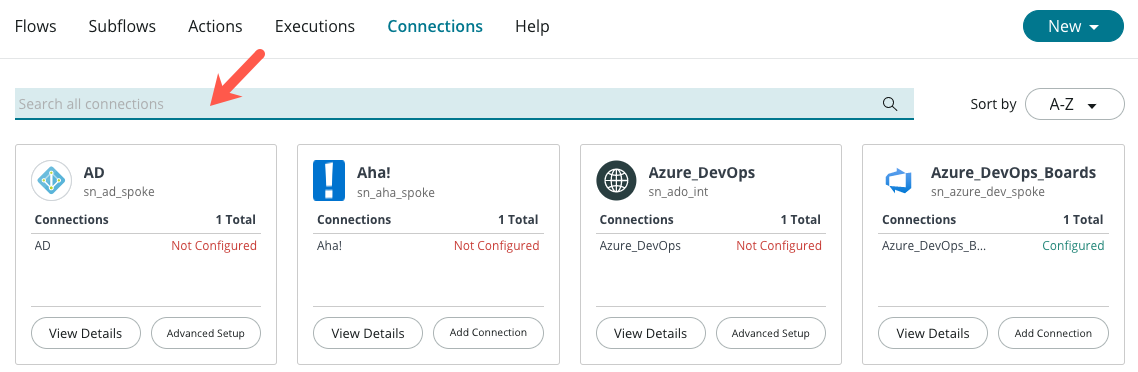Click the sn_azure_dev_spoke scope text
The height and width of the screenshot is (372, 1138).
click(x=988, y=192)
